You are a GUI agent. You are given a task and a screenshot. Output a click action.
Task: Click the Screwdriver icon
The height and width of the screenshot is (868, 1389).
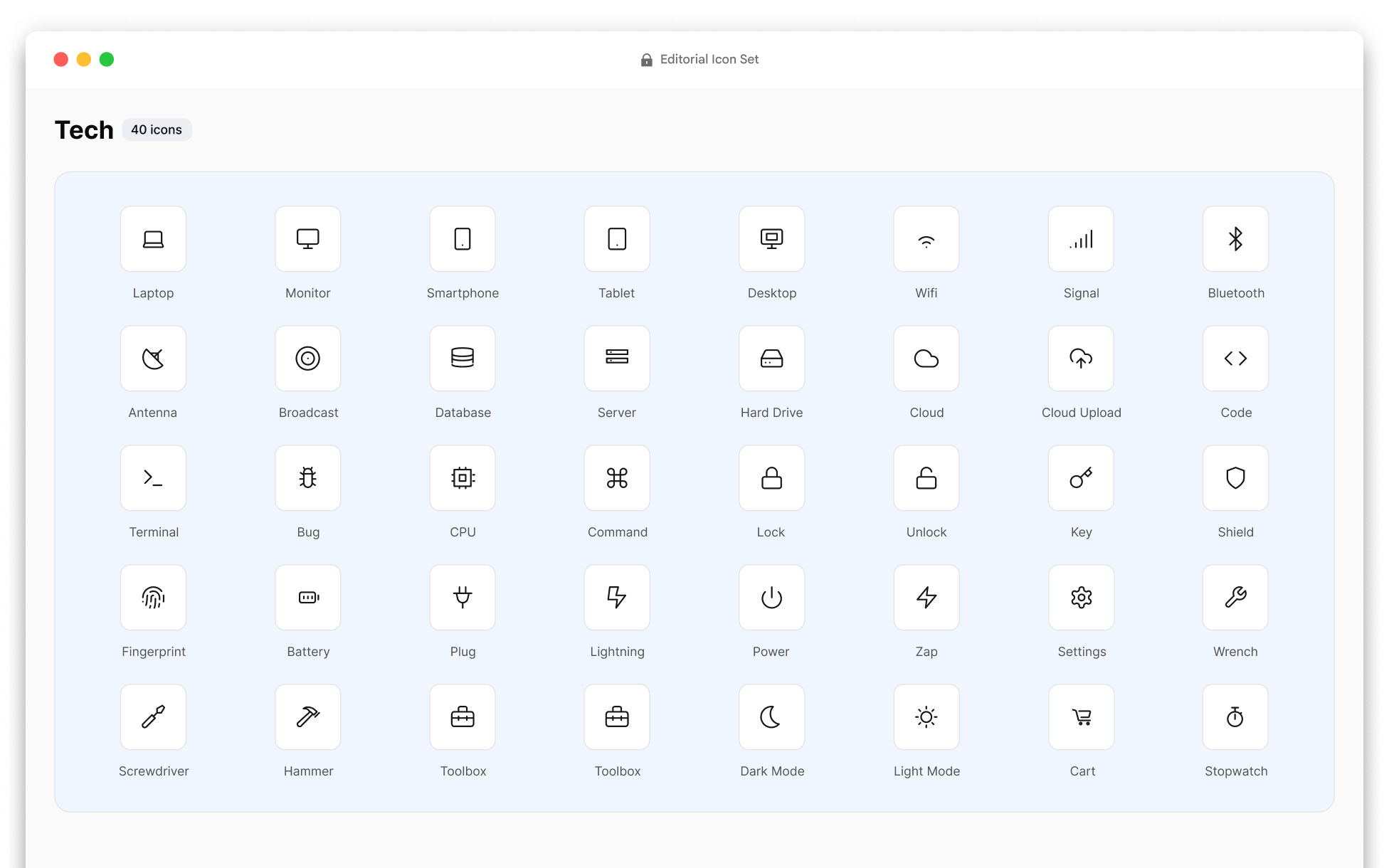click(x=153, y=717)
